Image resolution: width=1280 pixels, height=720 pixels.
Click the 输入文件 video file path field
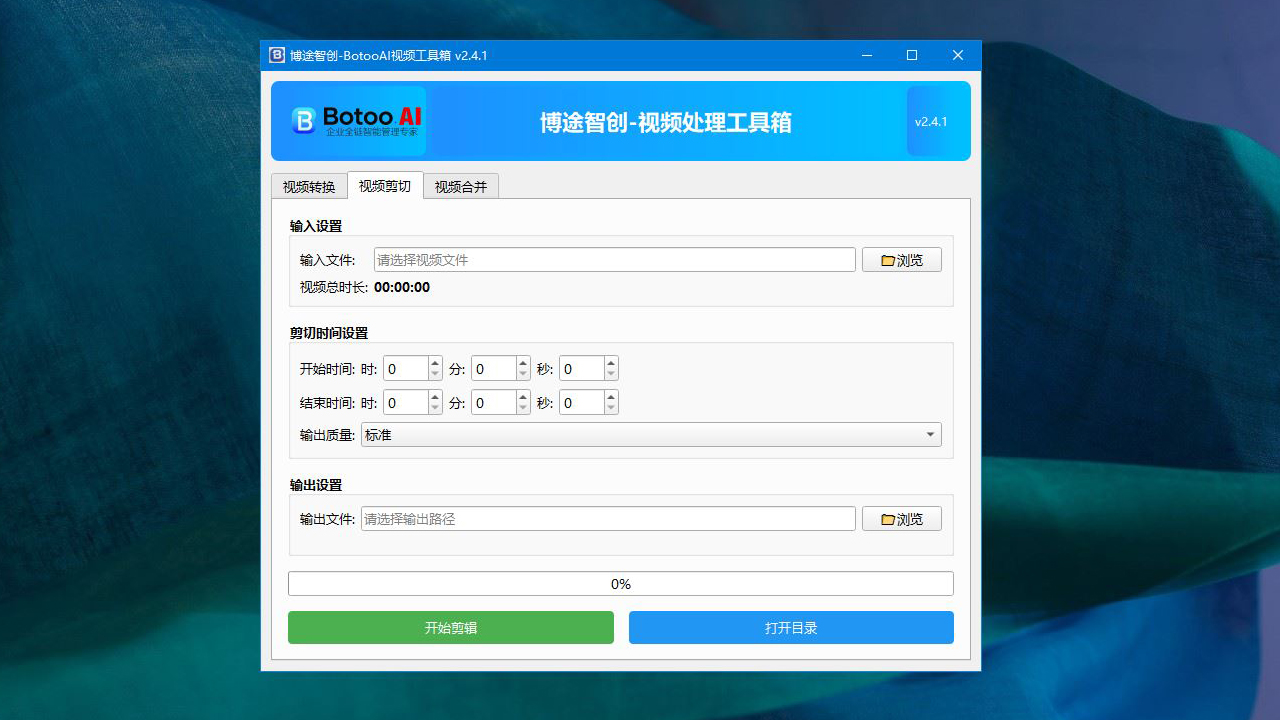(x=614, y=259)
